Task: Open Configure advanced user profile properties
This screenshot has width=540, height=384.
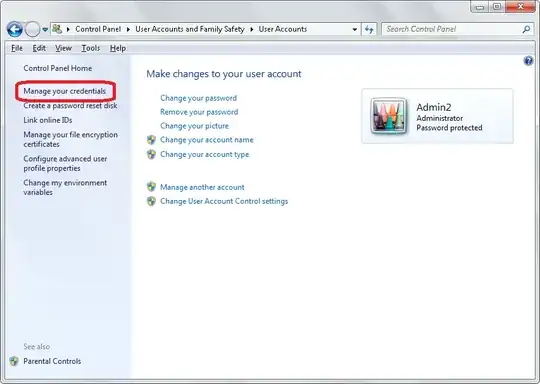Action: pyautogui.click(x=65, y=164)
